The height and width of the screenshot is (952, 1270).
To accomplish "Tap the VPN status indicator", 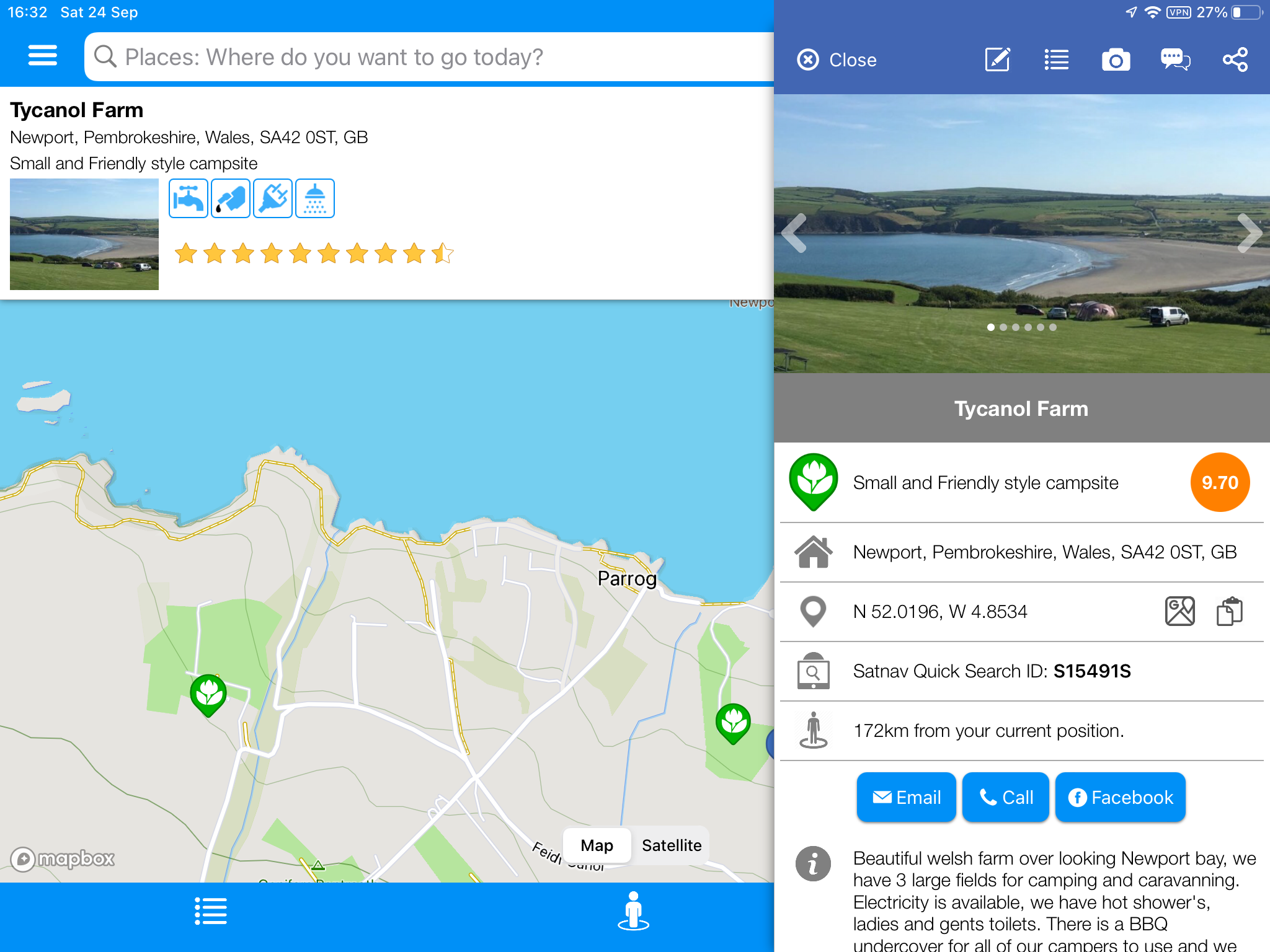I will pos(1178,12).
